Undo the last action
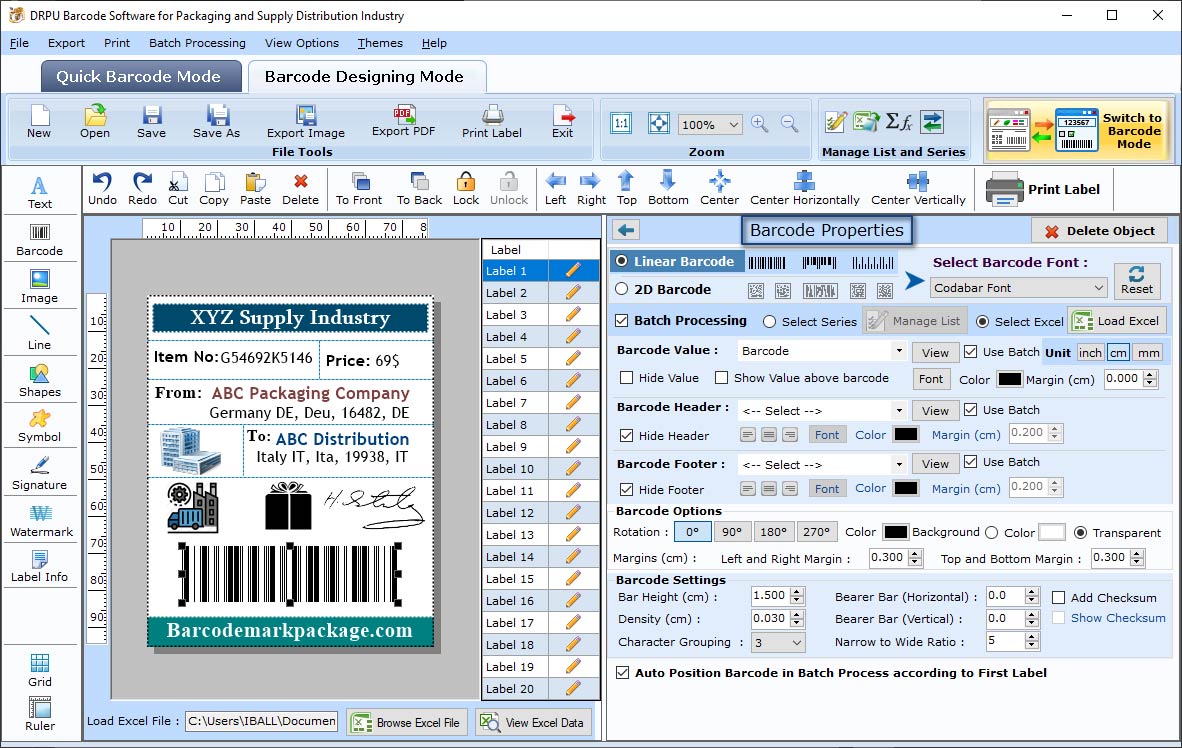This screenshot has height=748, width=1182. tap(102, 189)
